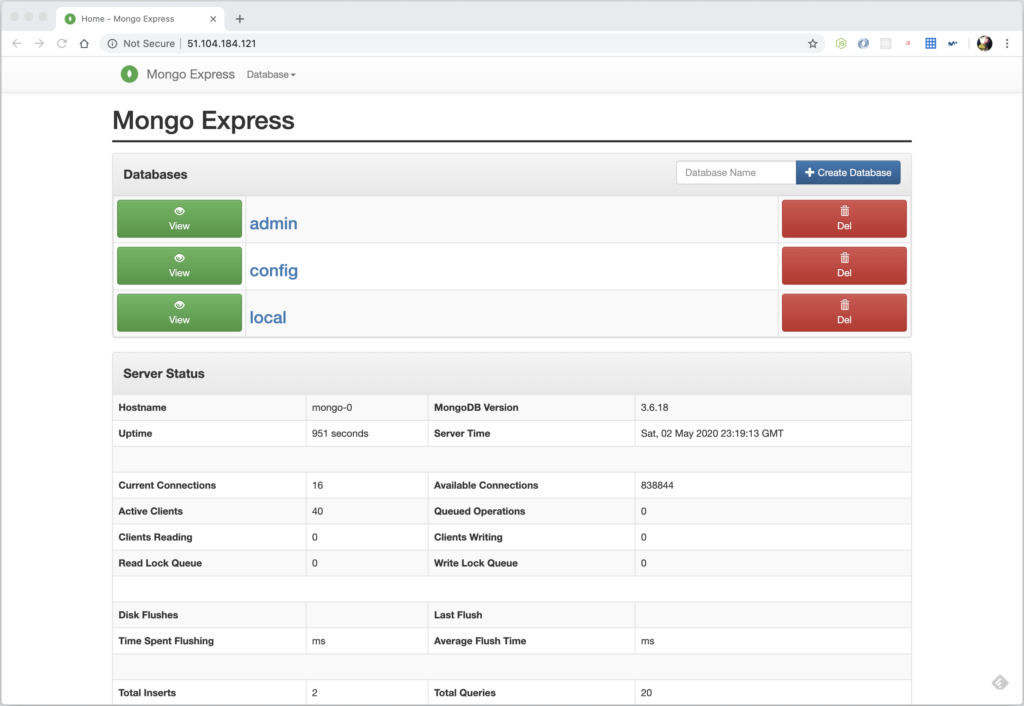
Task: Click the Last Flush label
Action: click(x=458, y=615)
